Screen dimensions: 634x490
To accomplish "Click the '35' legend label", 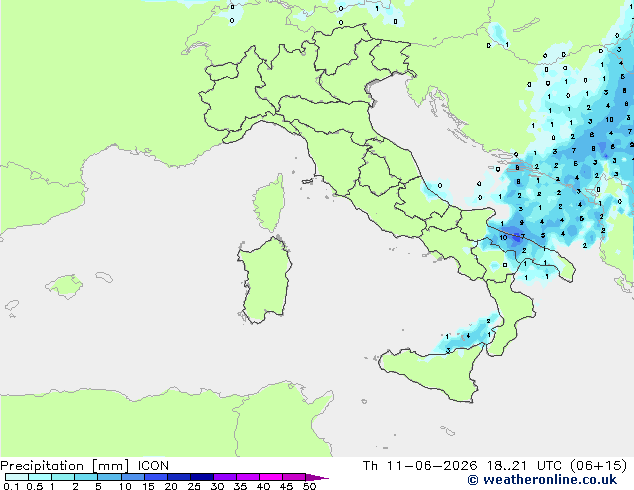I will tap(240, 486).
